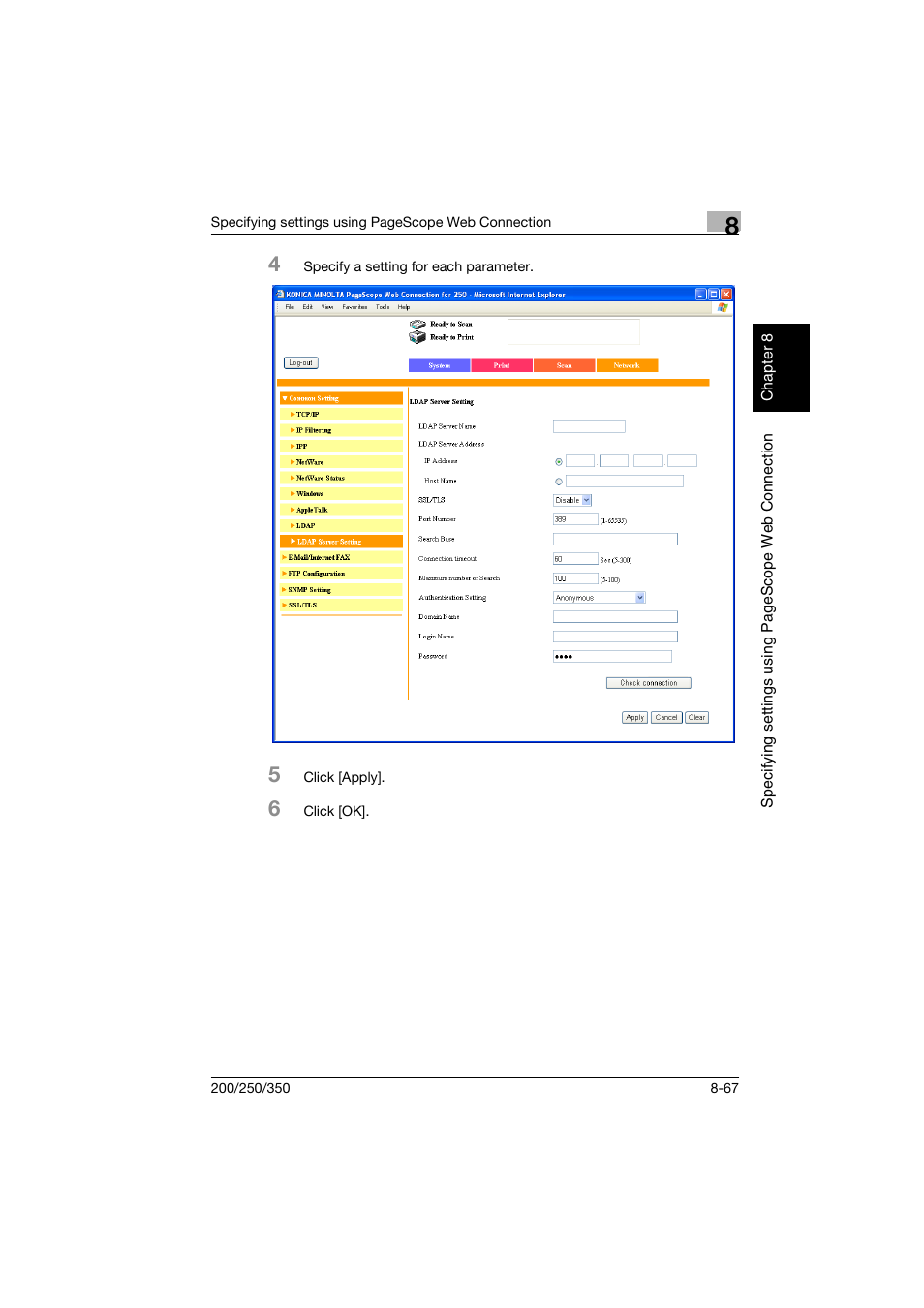The image size is (924, 1308).
Task: Click the Log-out button
Action: click(301, 363)
